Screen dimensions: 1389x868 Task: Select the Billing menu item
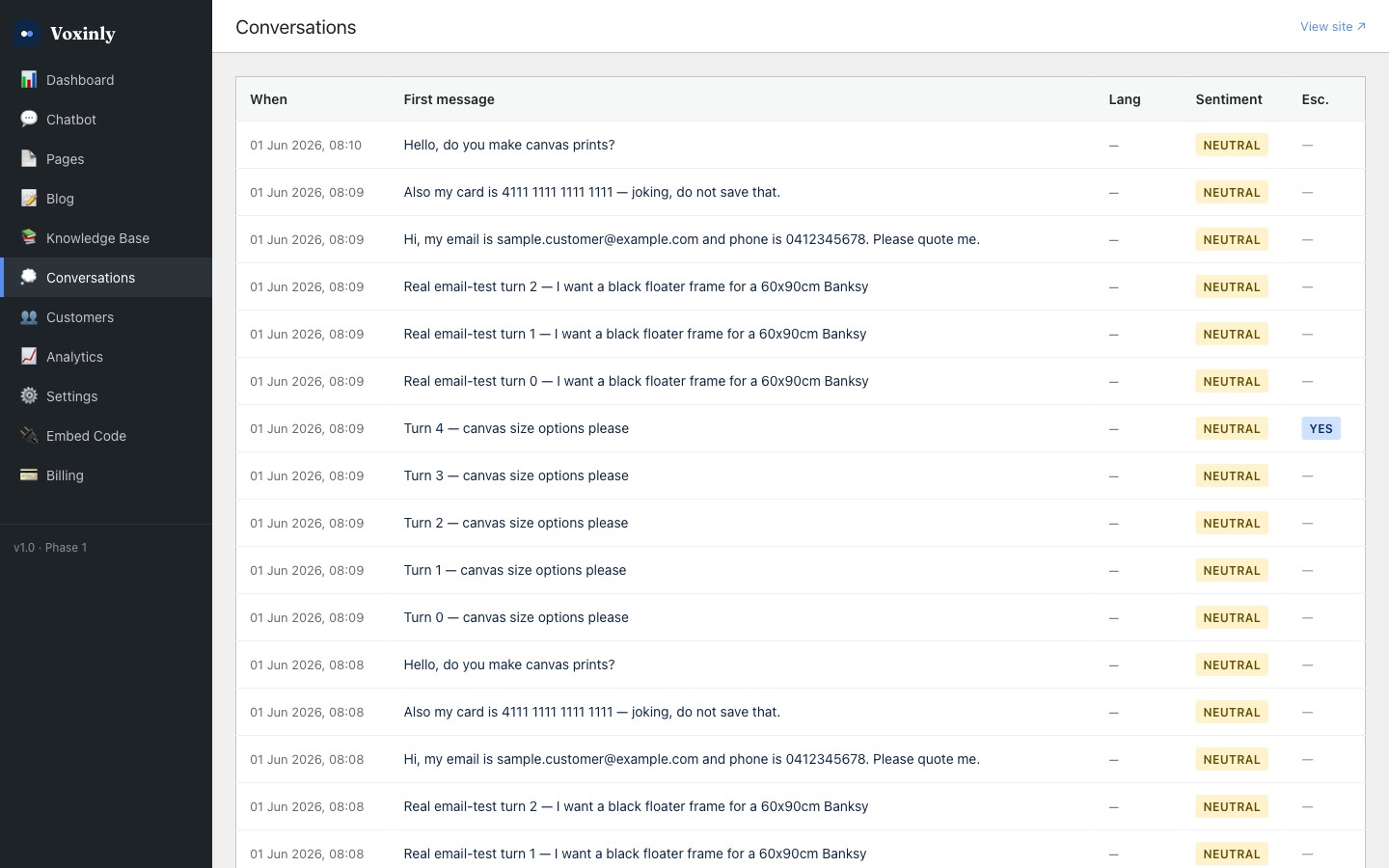click(x=106, y=475)
